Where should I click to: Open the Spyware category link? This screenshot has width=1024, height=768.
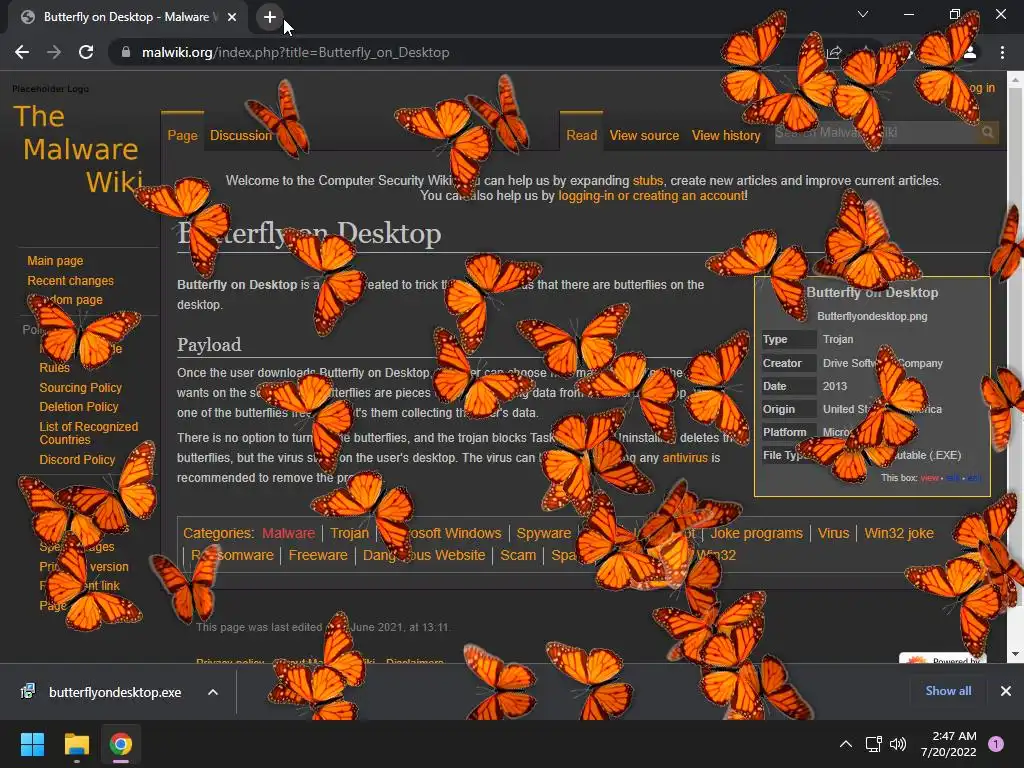543,533
